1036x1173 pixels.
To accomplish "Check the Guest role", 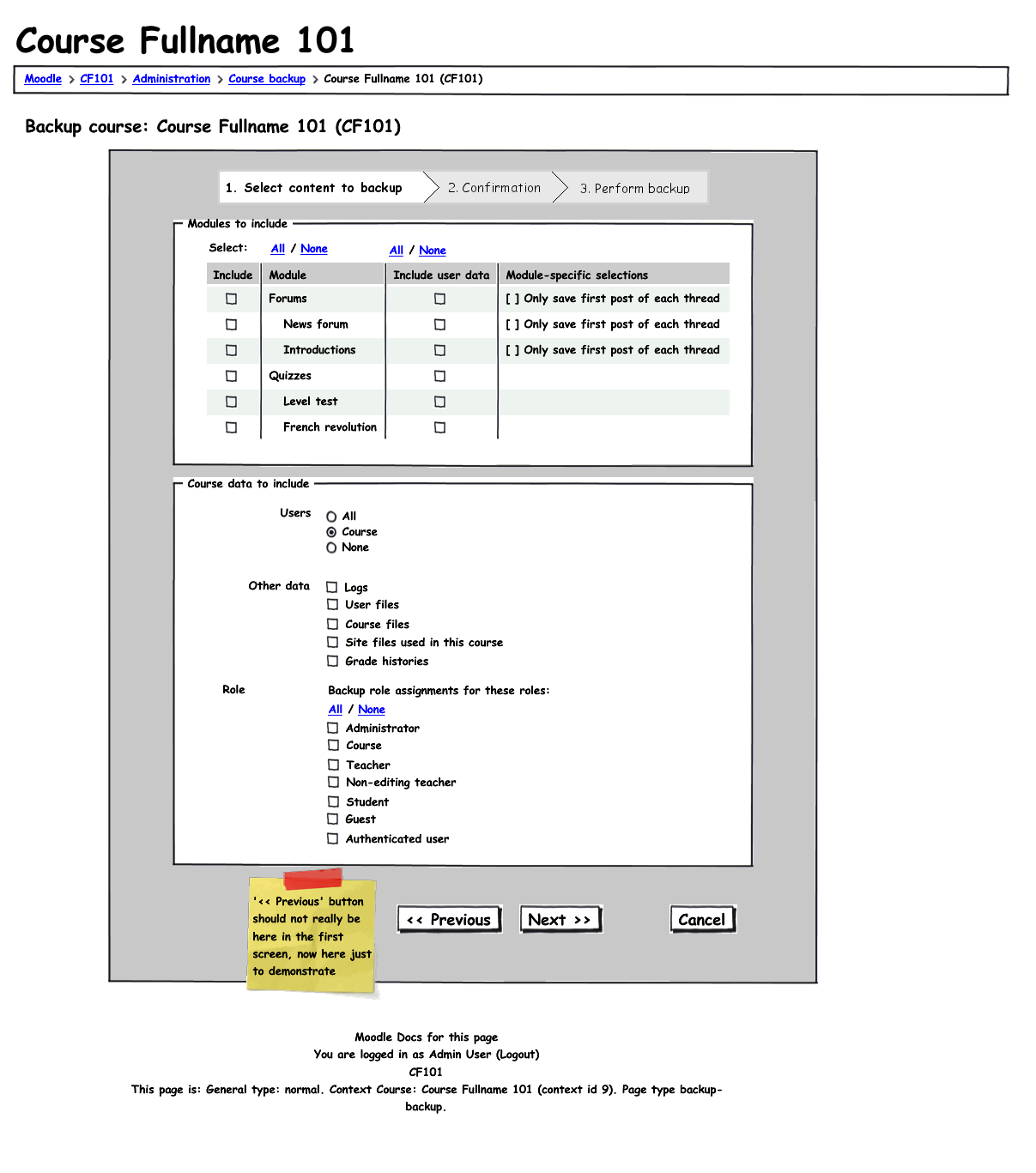I will click(x=333, y=819).
